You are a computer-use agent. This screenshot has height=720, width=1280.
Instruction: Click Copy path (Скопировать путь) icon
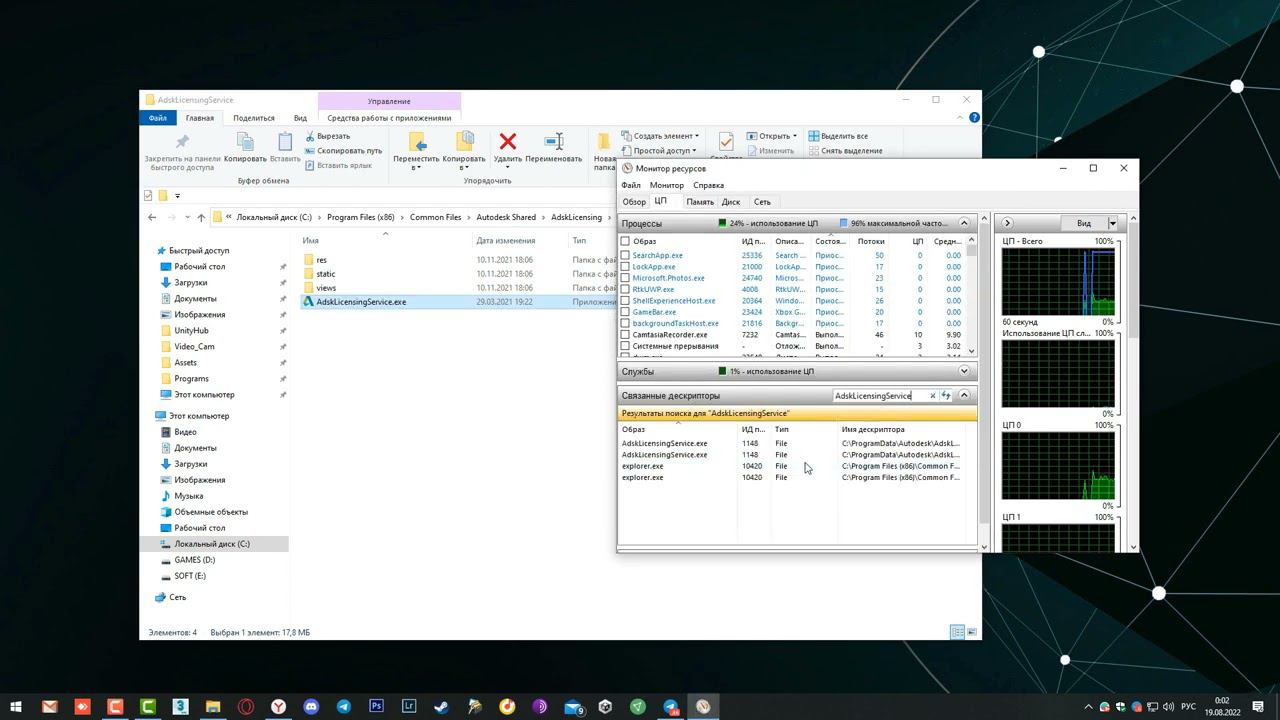pyautogui.click(x=310, y=151)
